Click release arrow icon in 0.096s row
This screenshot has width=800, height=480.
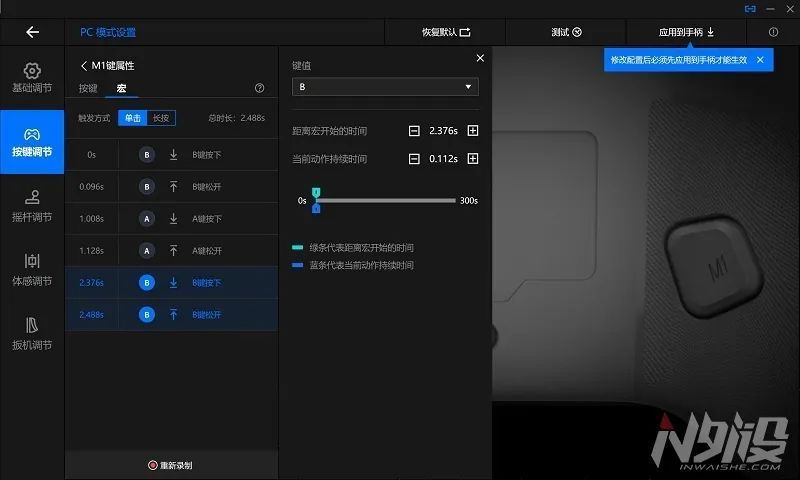coord(173,187)
